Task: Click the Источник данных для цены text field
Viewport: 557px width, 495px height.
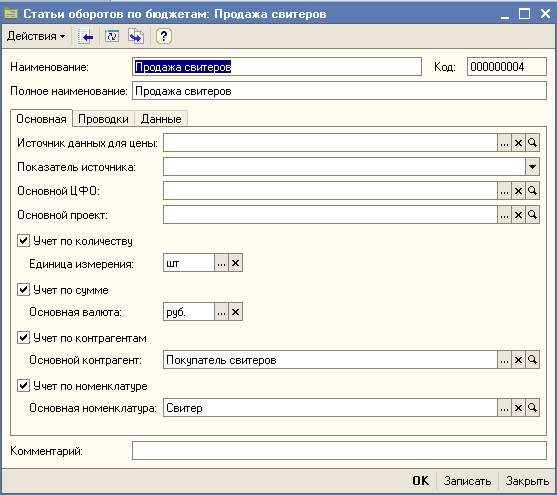Action: click(x=330, y=143)
